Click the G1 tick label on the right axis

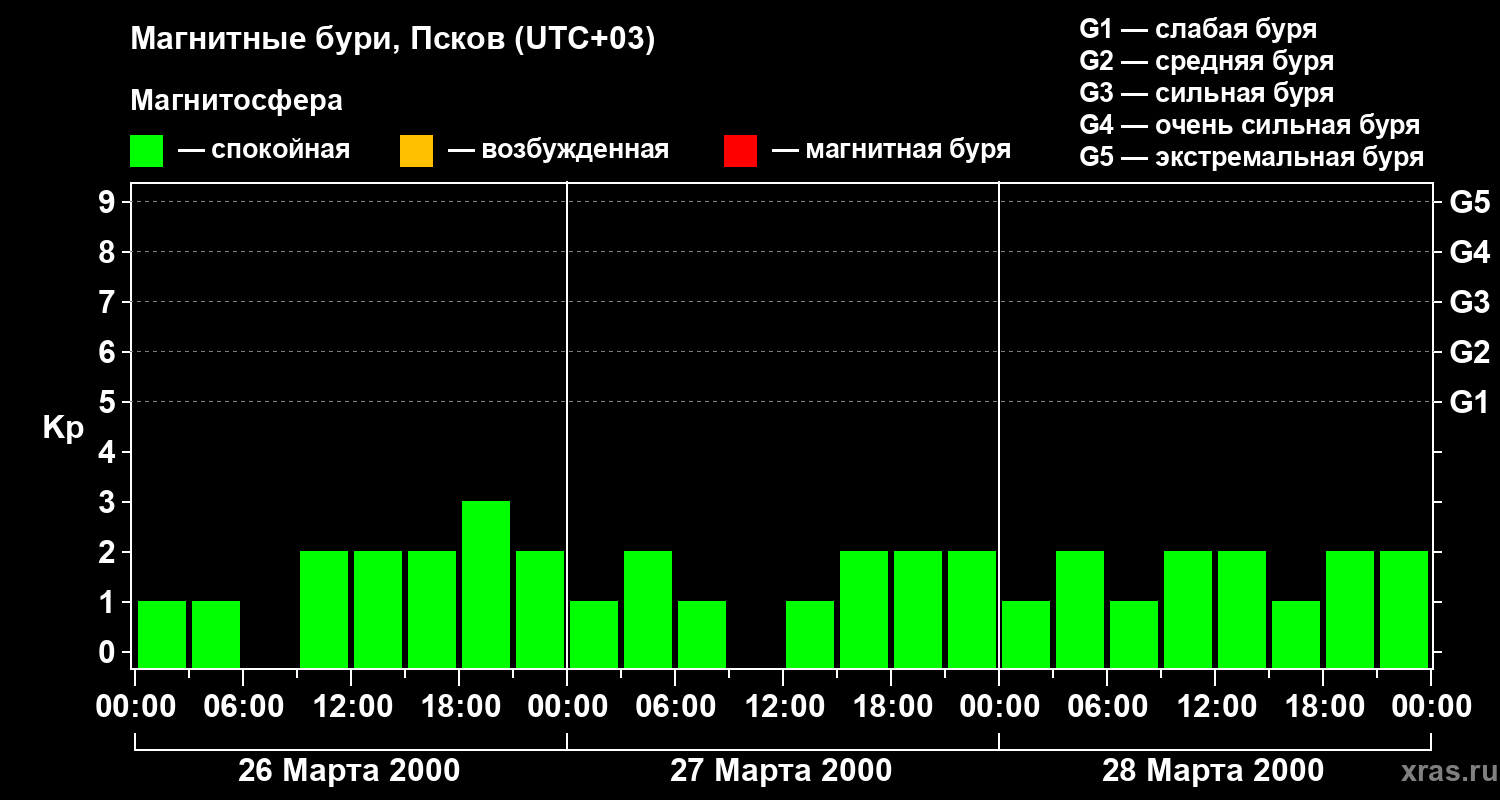[1470, 402]
